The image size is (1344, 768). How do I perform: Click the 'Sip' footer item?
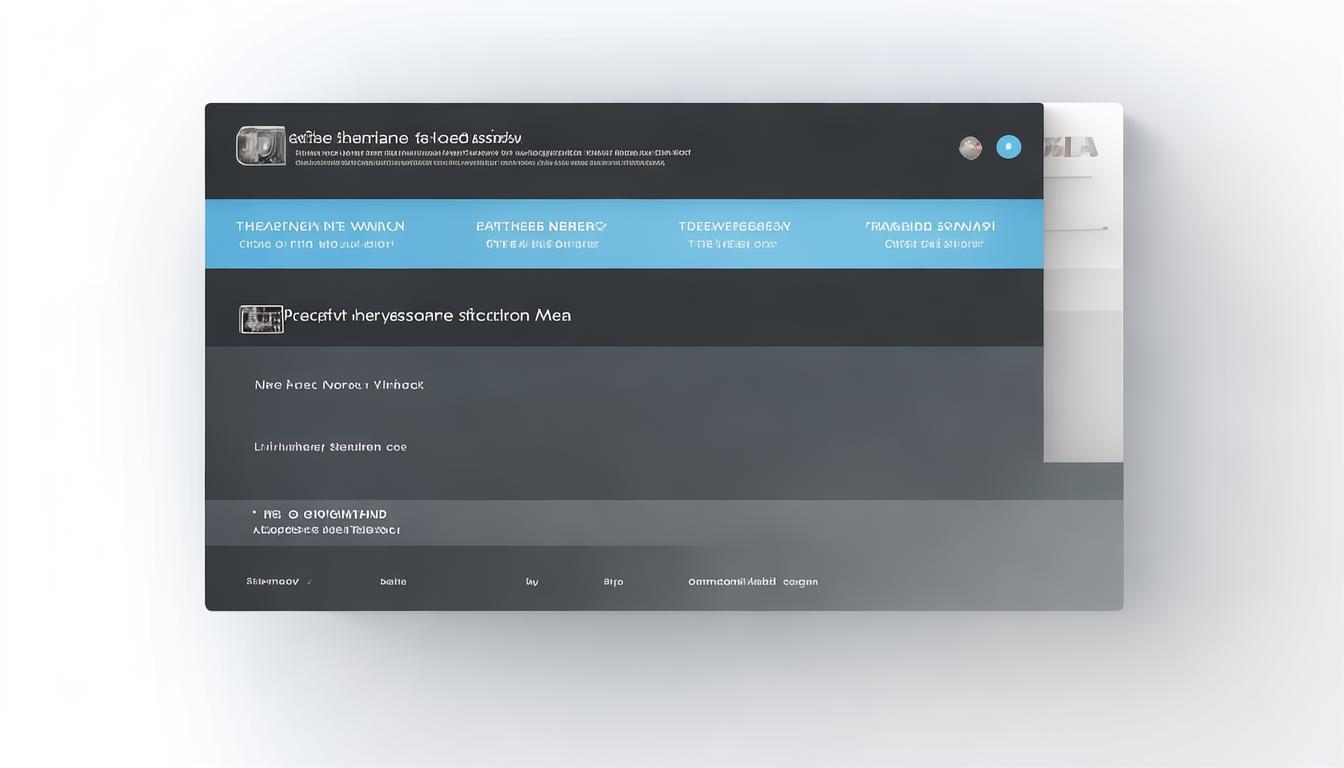coord(613,581)
